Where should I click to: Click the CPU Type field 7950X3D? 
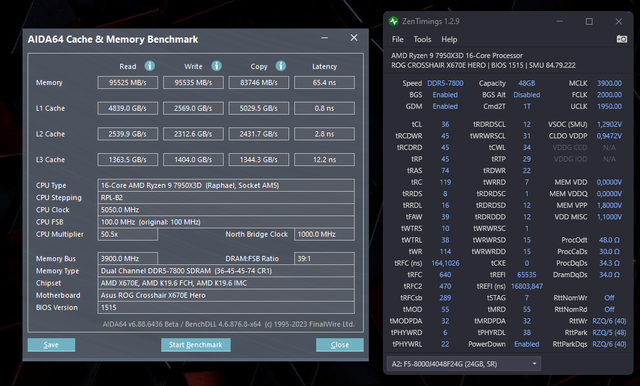coord(226,185)
